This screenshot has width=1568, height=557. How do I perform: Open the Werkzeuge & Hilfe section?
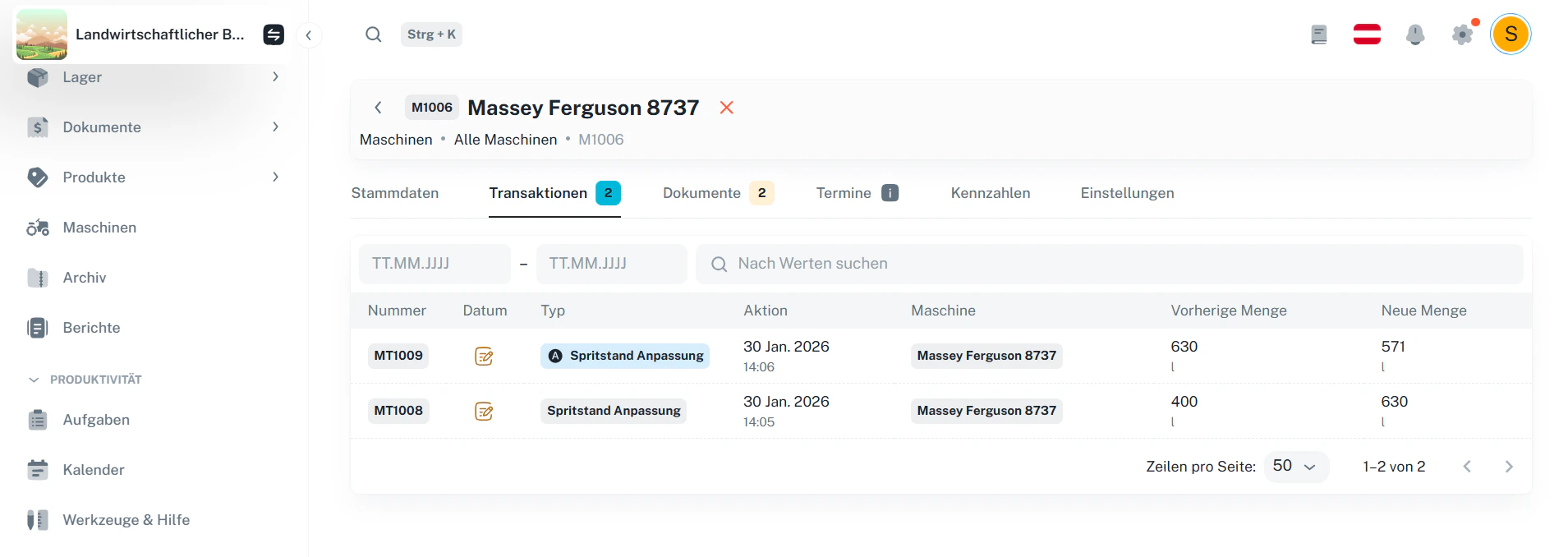[126, 519]
